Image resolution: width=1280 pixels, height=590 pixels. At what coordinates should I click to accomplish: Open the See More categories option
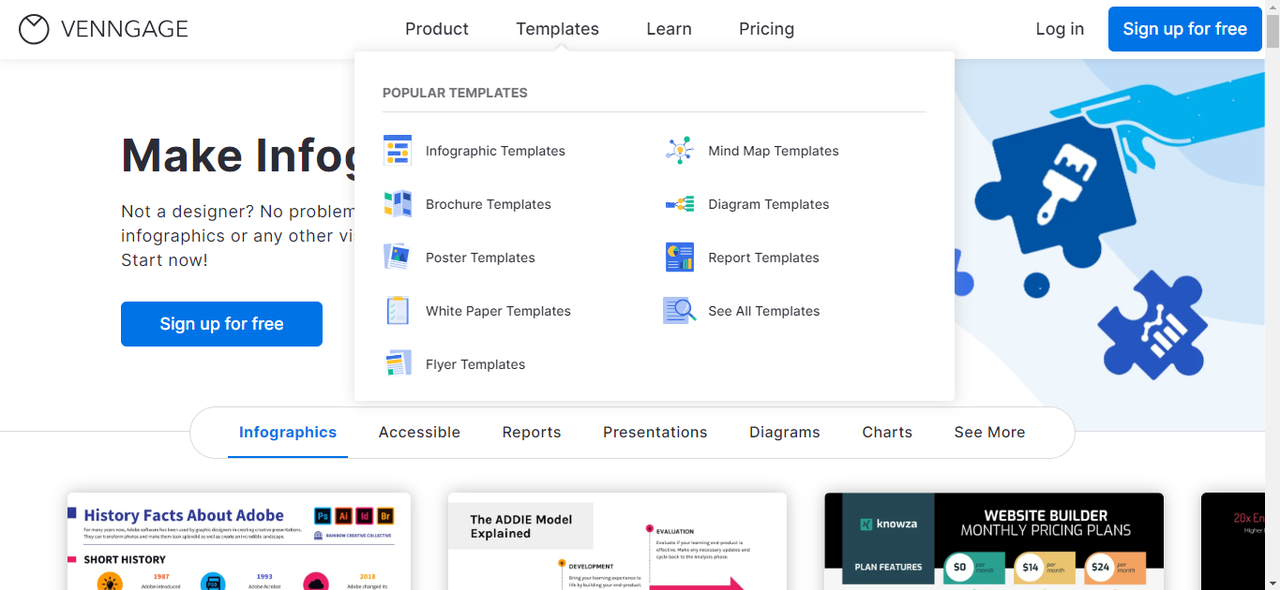pos(989,432)
